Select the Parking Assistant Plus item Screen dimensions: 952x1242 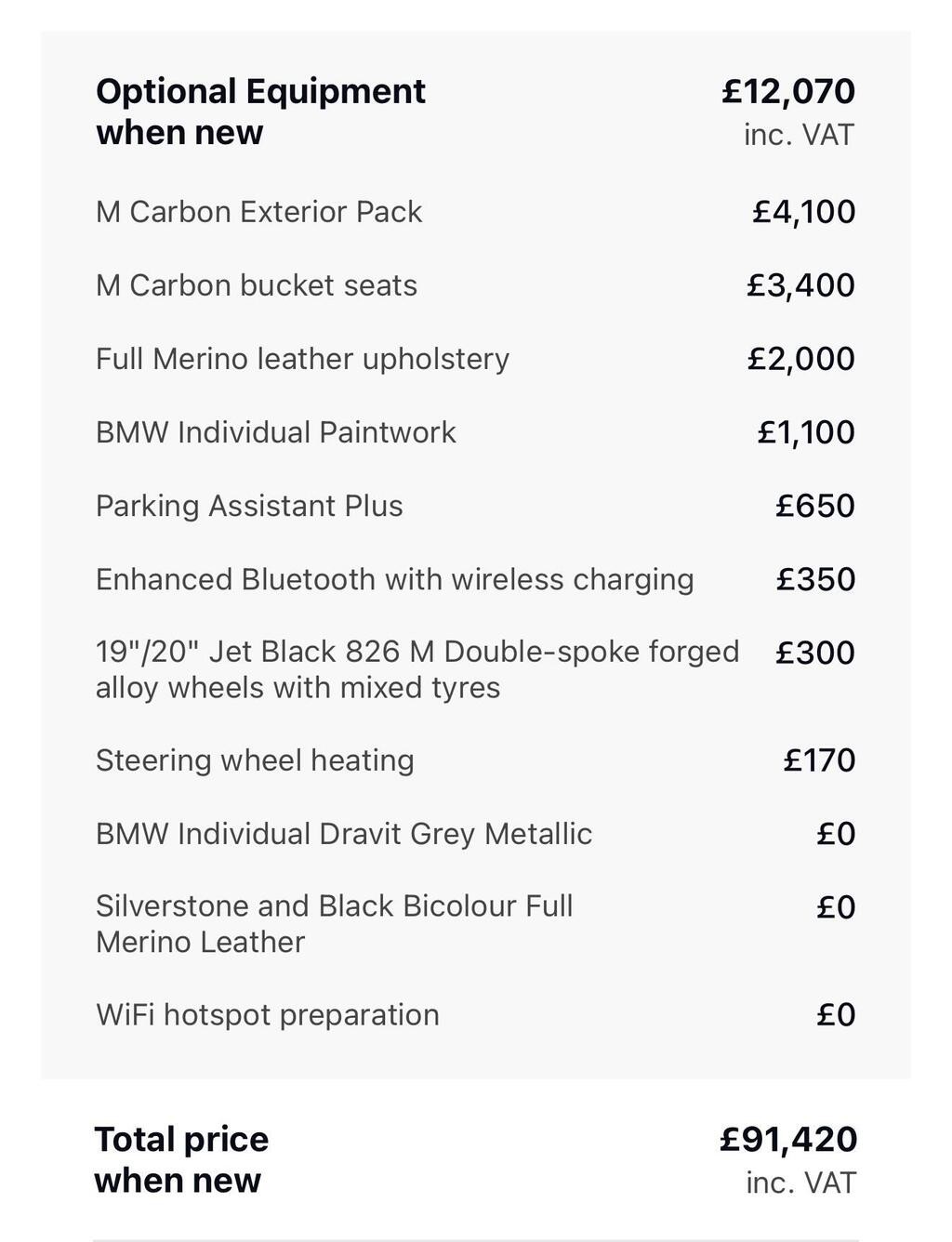pos(249,506)
